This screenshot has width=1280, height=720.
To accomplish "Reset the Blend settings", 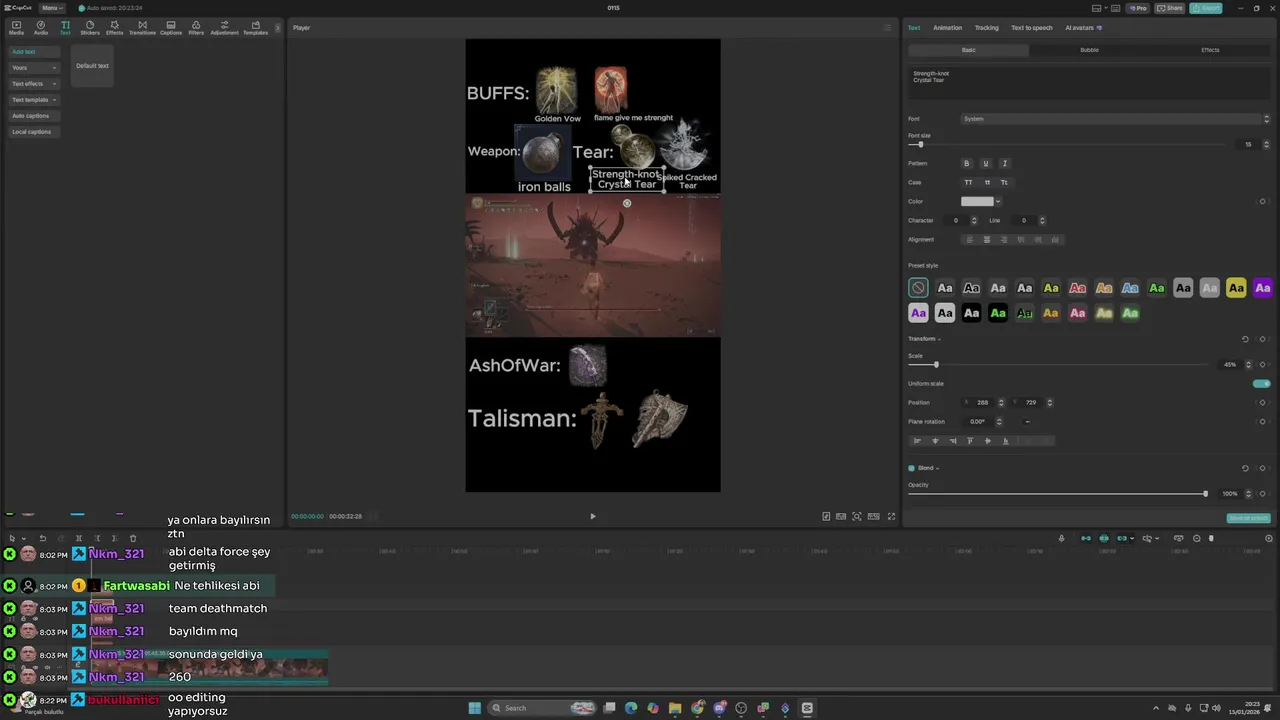I will 1245,468.
